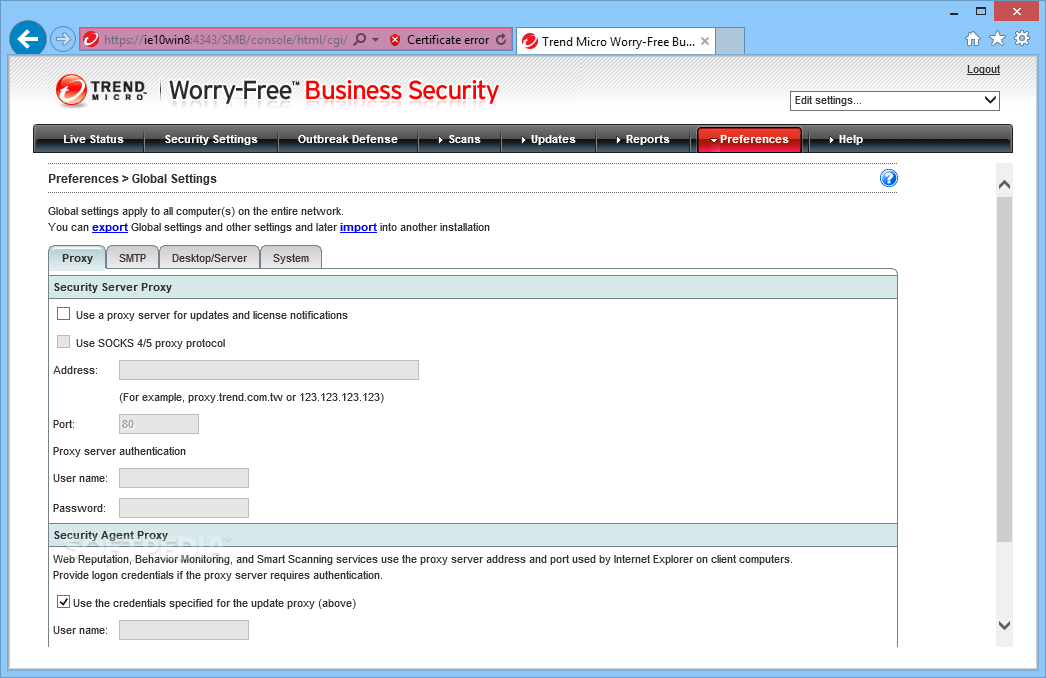Expand the Help menu

(x=845, y=139)
